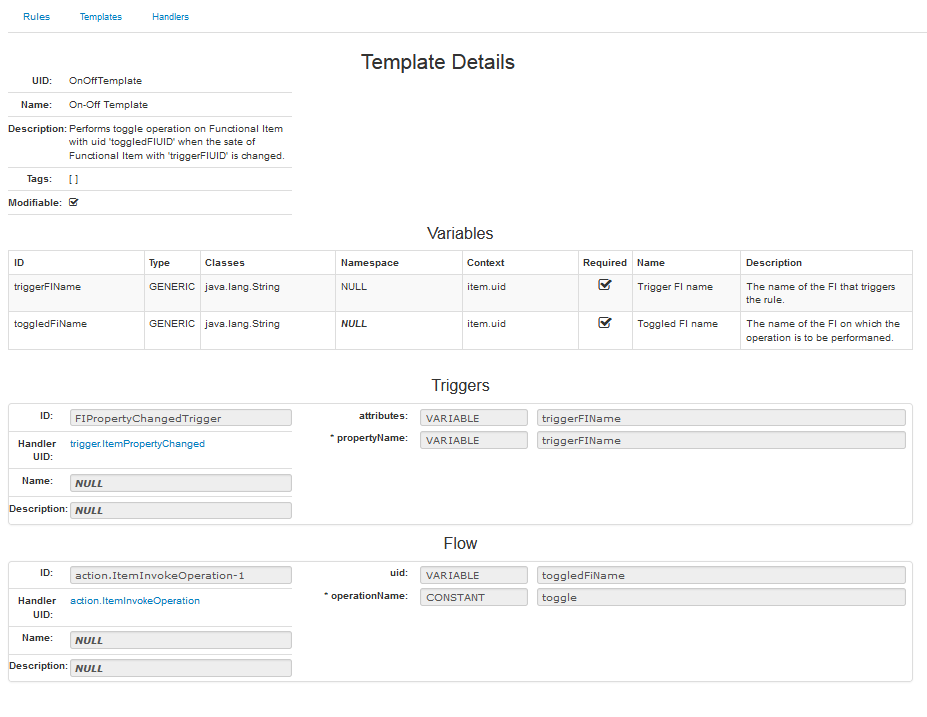The height and width of the screenshot is (717, 927).
Task: Click the Description field in the Triggers section
Action: point(181,510)
